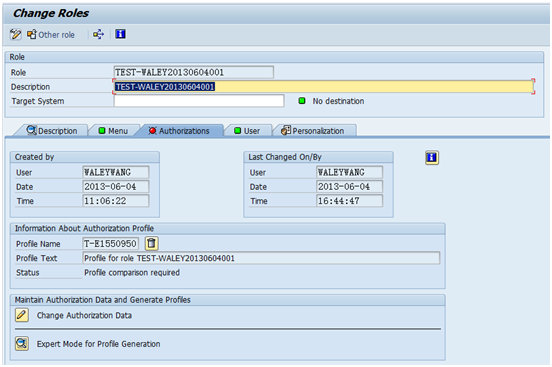Viewport: 552px width, 367px height.
Task: Click Created by Time field 11:06:22
Action: click(115, 201)
